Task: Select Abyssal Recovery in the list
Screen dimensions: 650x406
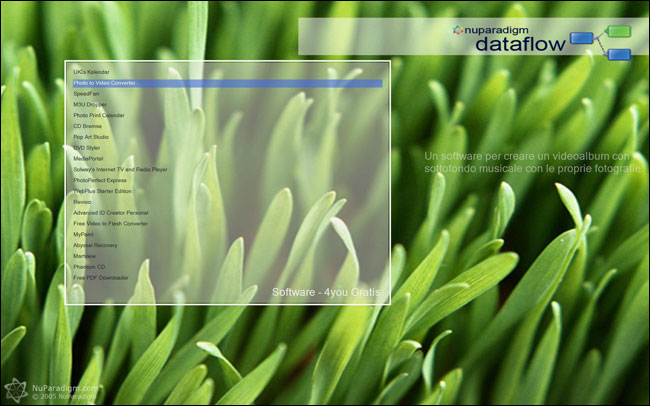Action: (95, 244)
